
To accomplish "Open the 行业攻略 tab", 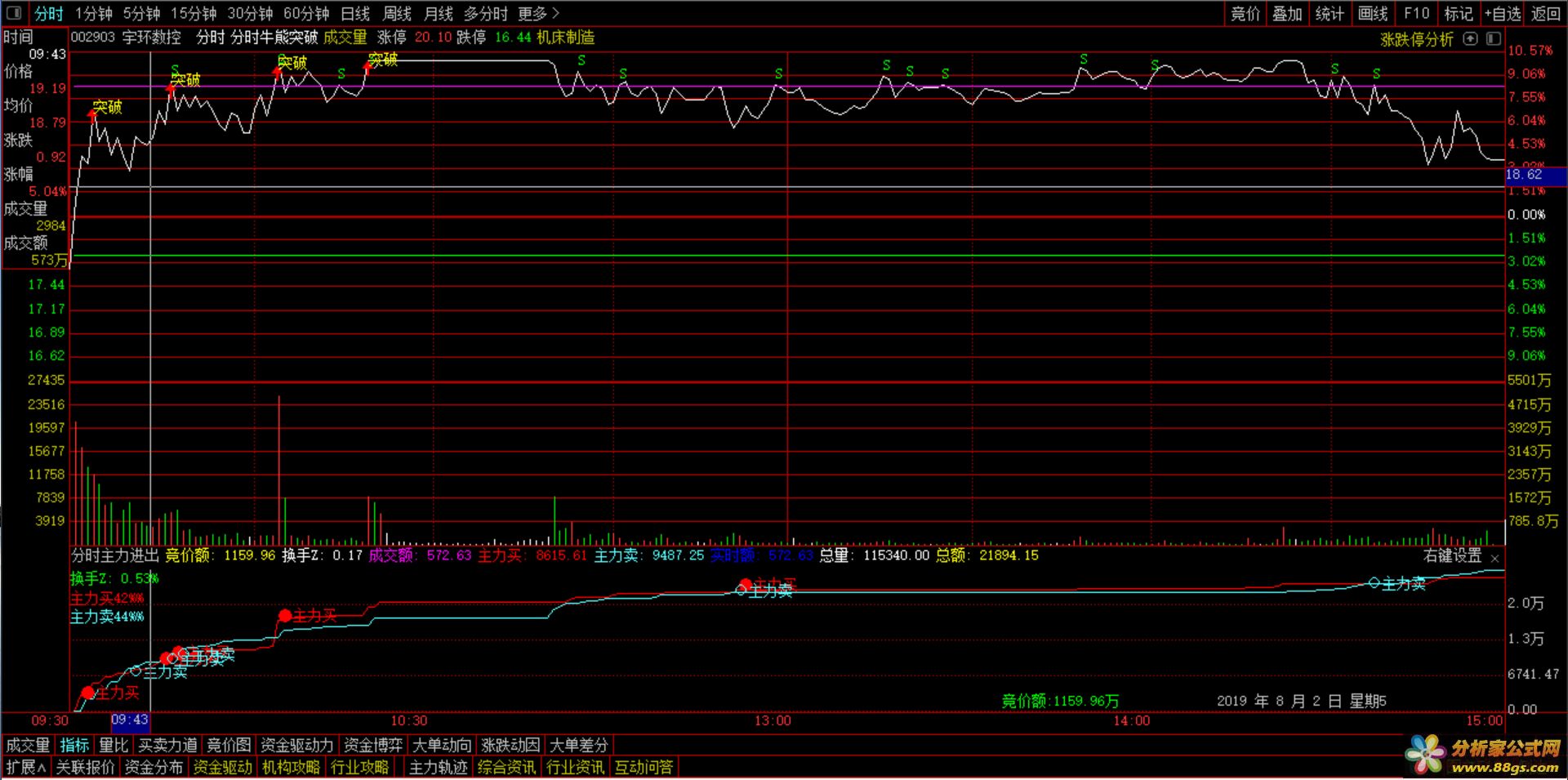I will tap(359, 767).
